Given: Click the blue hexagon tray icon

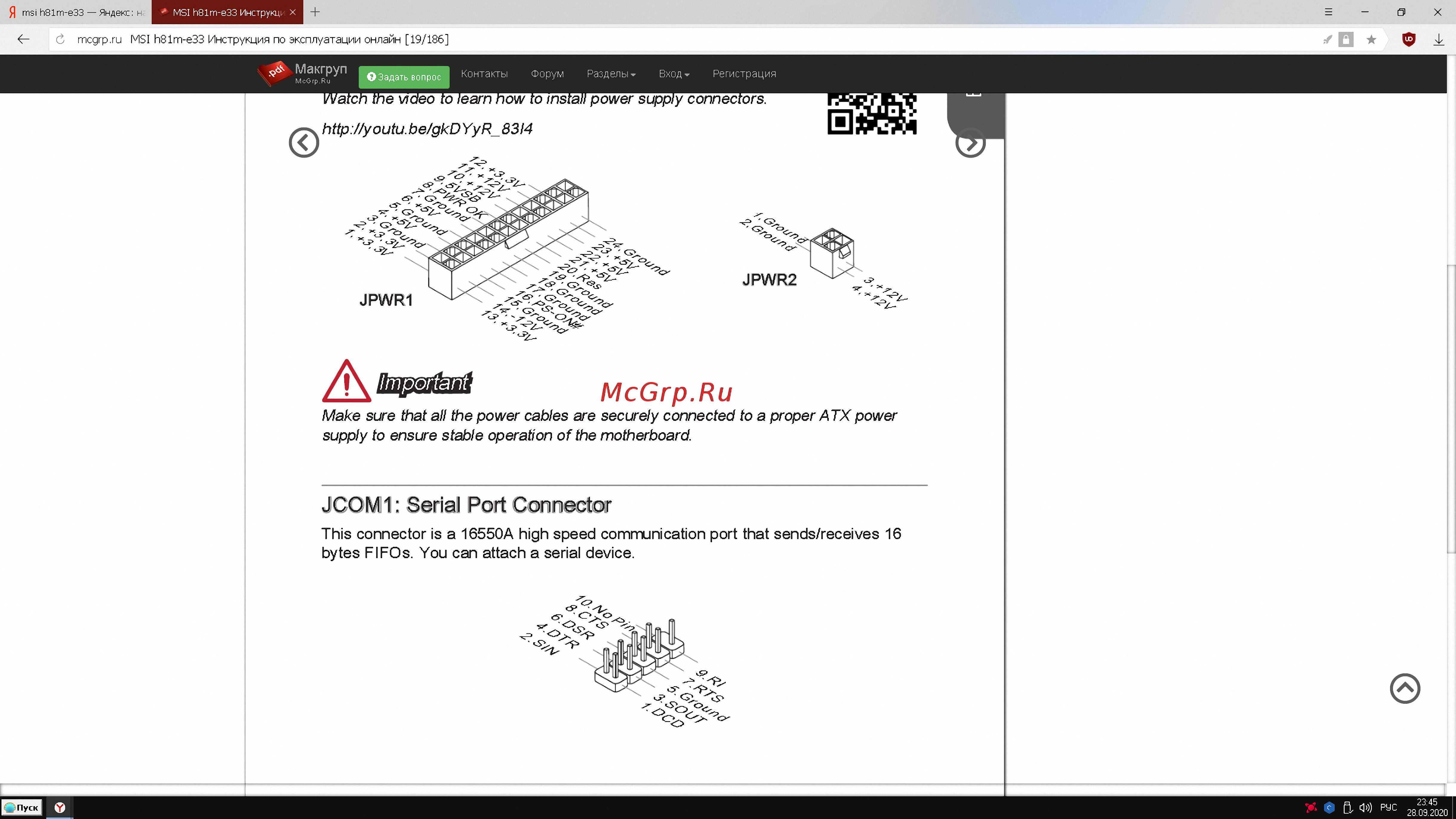Looking at the screenshot, I should pyautogui.click(x=1329, y=807).
